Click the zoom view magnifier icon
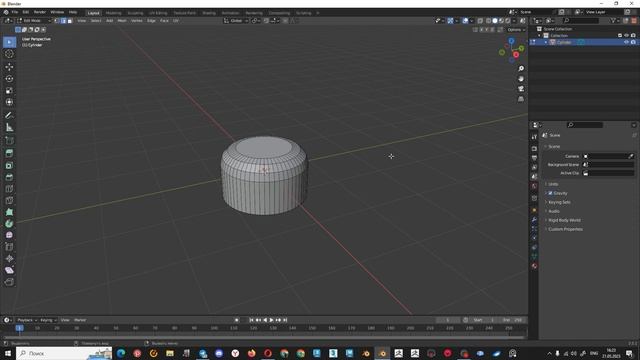Image resolution: width=640 pixels, height=360 pixels. click(x=521, y=69)
